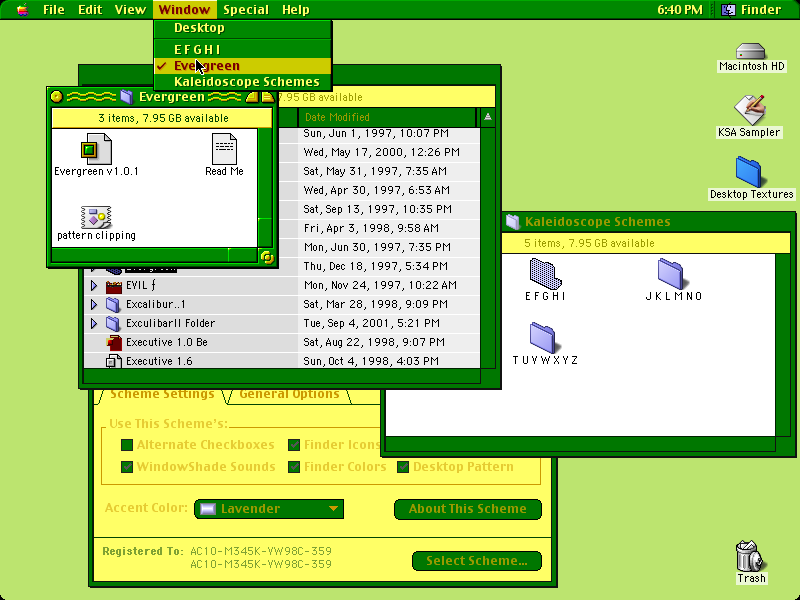Image resolution: width=800 pixels, height=600 pixels.
Task: Toggle the Finder Icons checkbox
Action: pyautogui.click(x=294, y=445)
